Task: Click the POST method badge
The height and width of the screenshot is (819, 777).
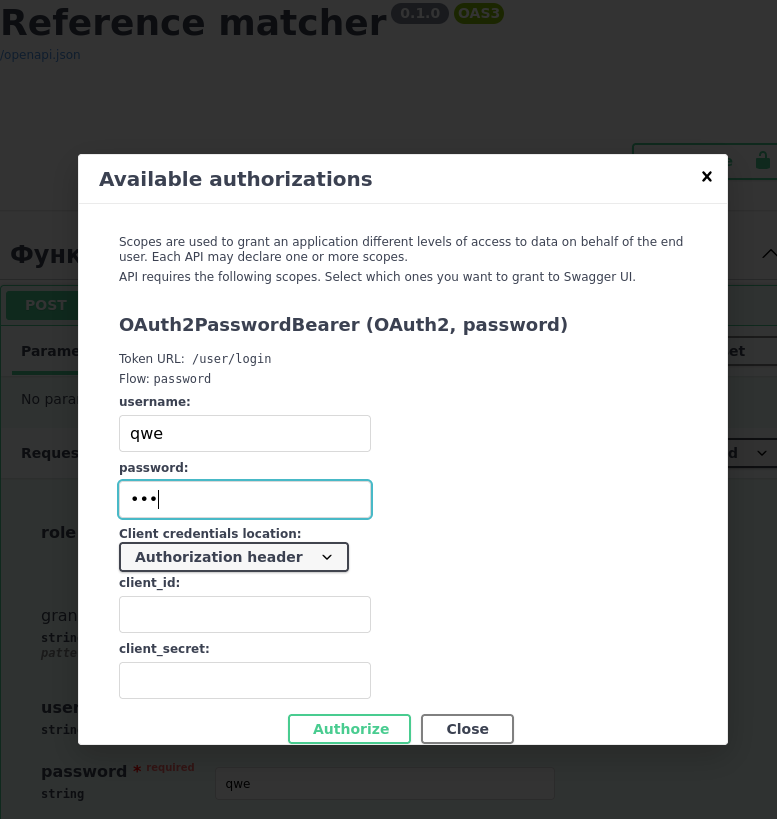Action: tap(46, 305)
